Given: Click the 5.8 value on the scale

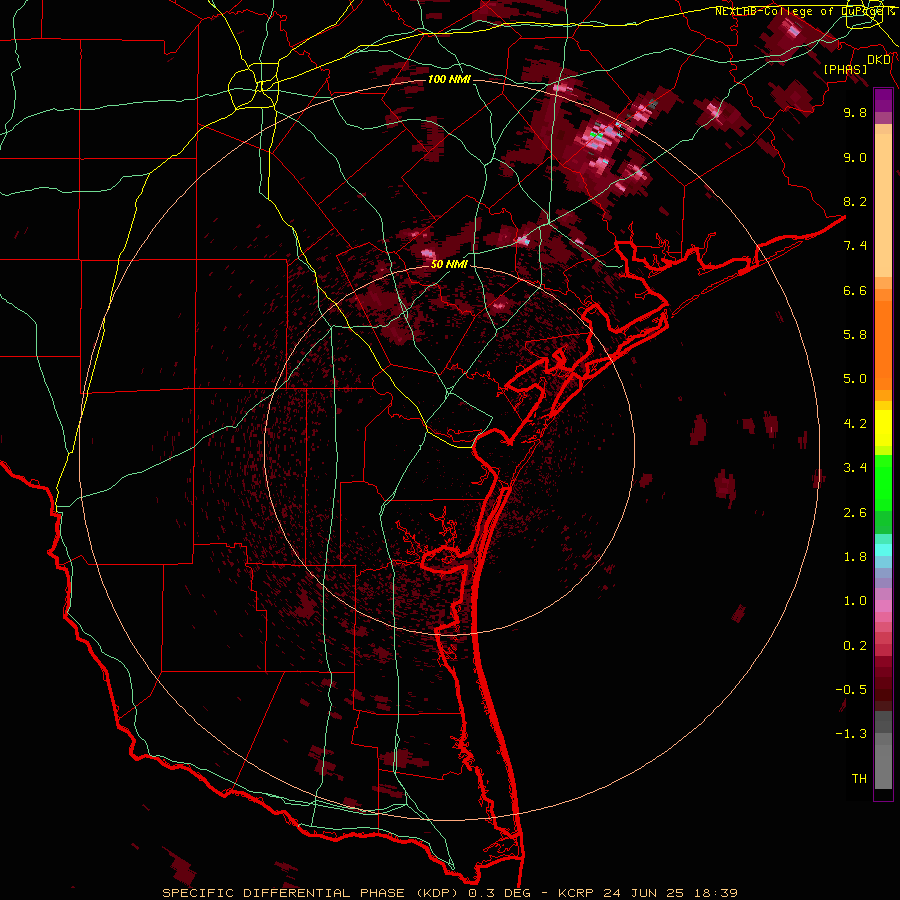Looking at the screenshot, I should point(855,335).
